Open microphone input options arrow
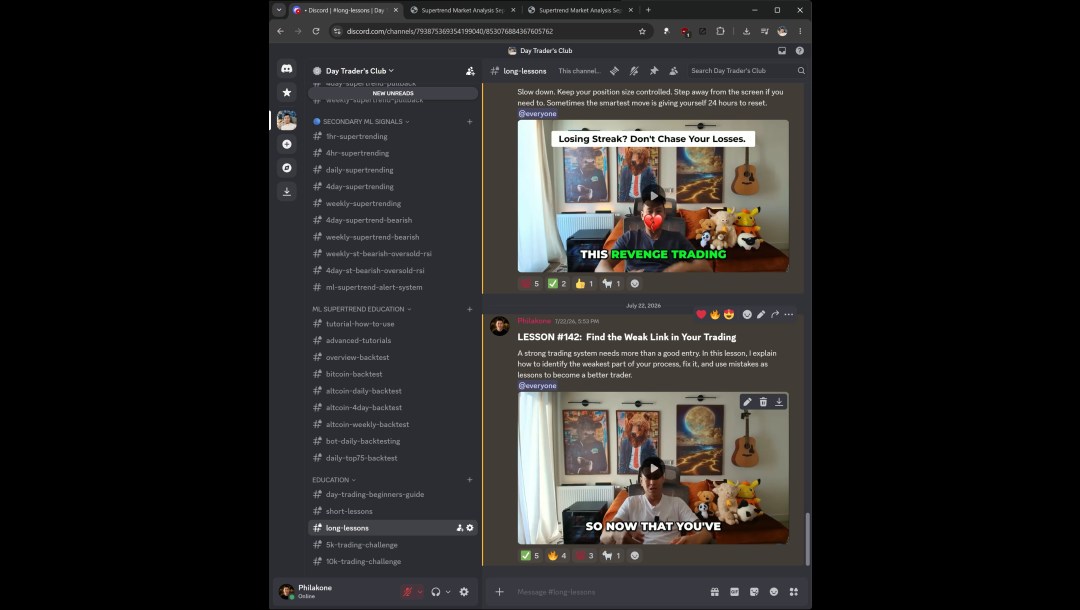Image resolution: width=1080 pixels, height=610 pixels. pos(420,591)
